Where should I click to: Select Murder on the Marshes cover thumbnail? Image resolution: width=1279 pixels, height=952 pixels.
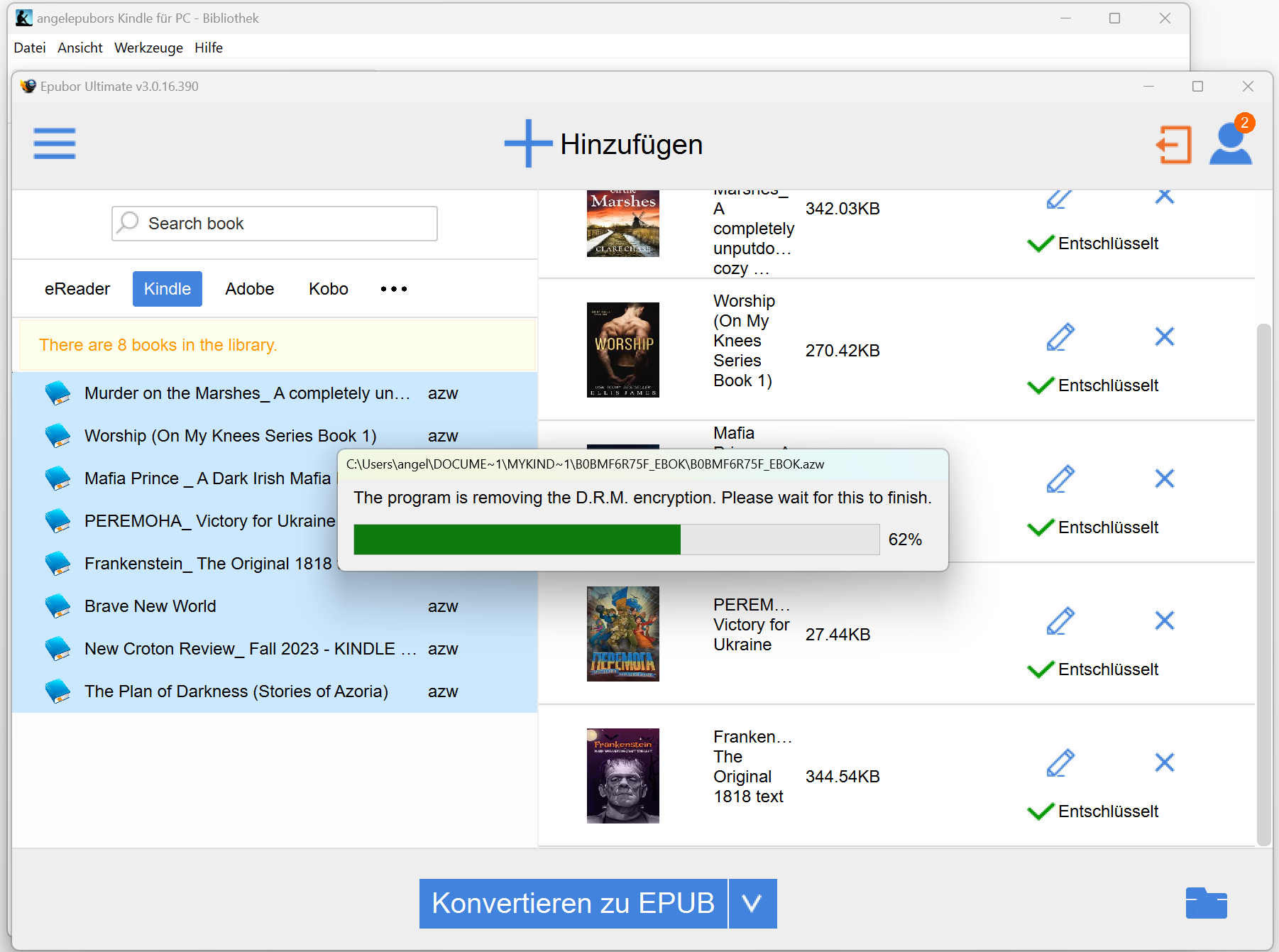coord(623,224)
